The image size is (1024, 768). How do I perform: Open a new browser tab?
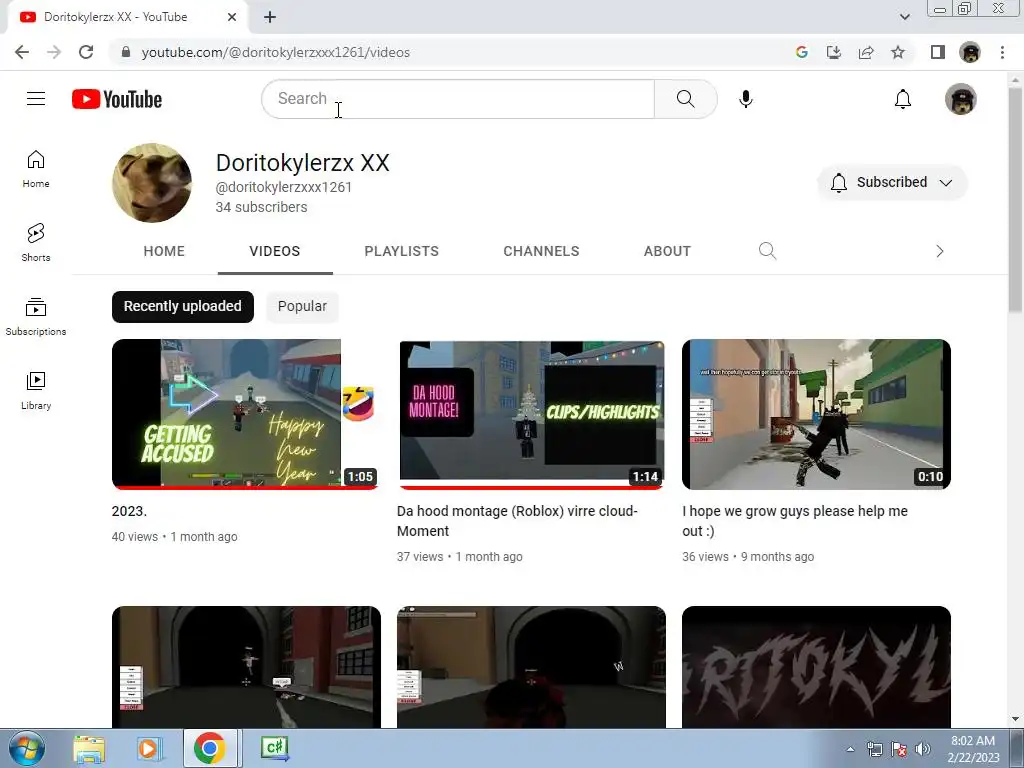coord(270,17)
